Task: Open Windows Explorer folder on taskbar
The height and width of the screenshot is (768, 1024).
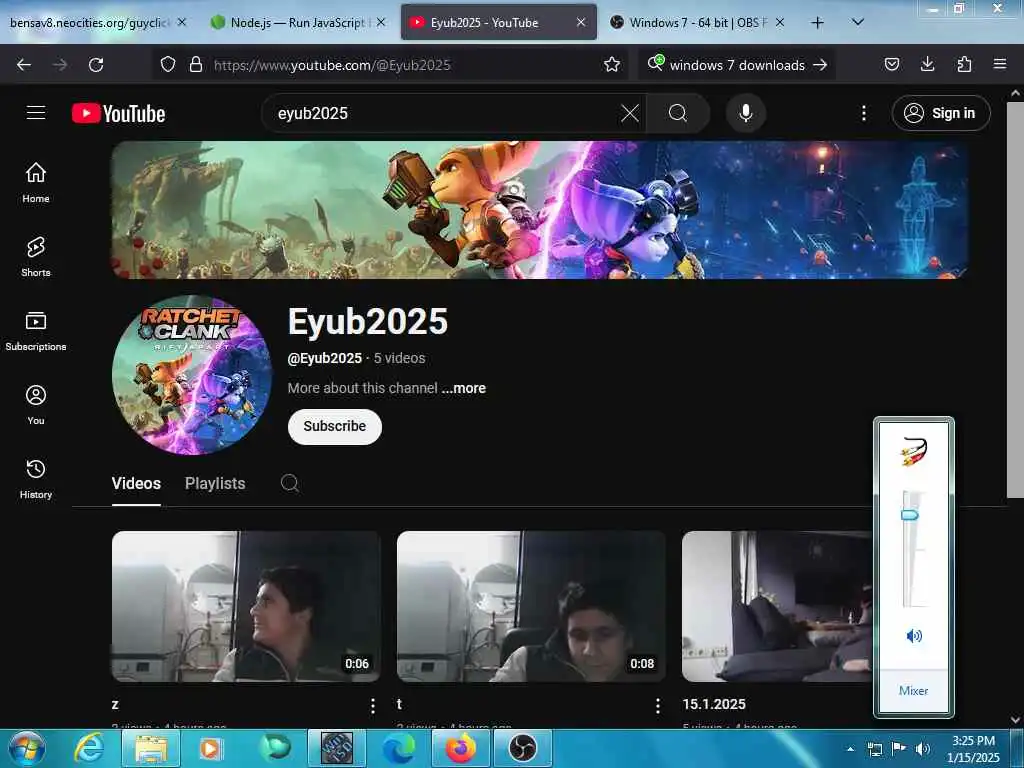Action: click(151, 748)
